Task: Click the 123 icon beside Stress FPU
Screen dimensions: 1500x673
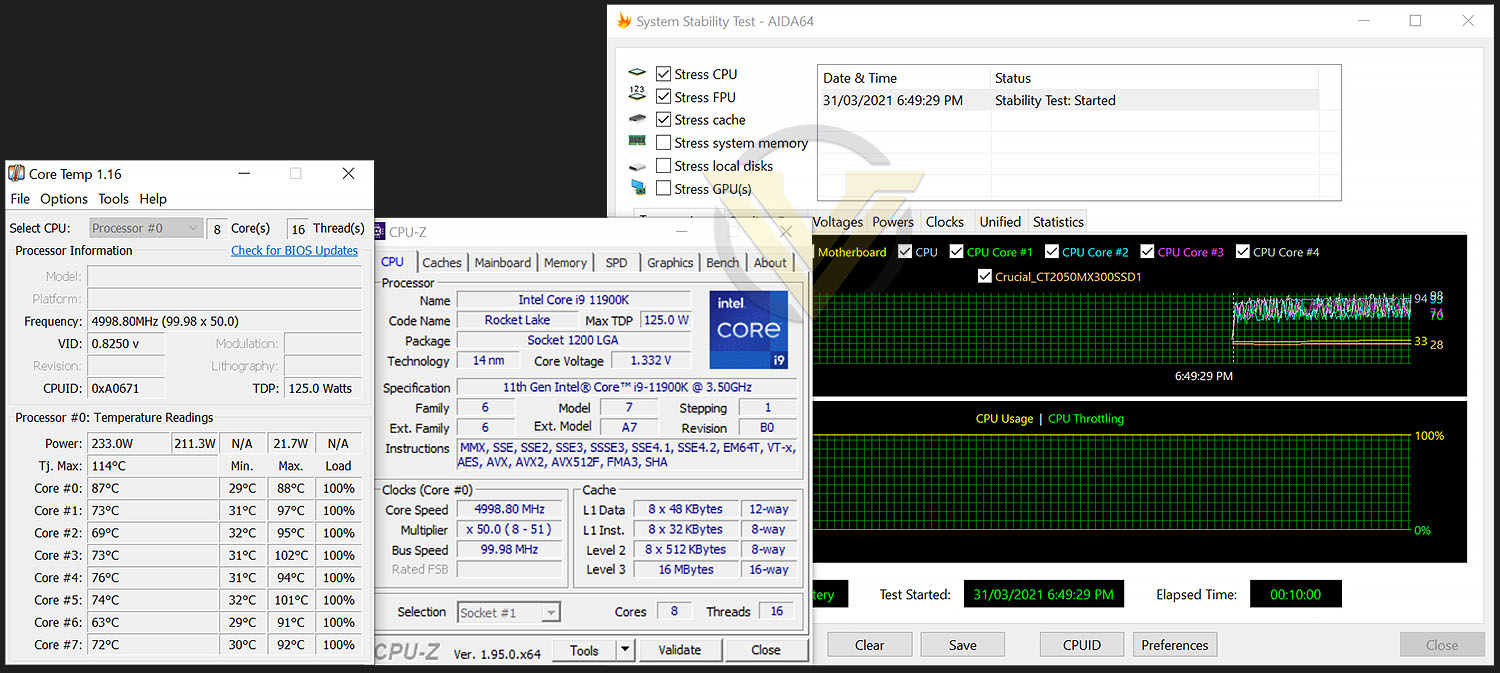Action: 637,93
